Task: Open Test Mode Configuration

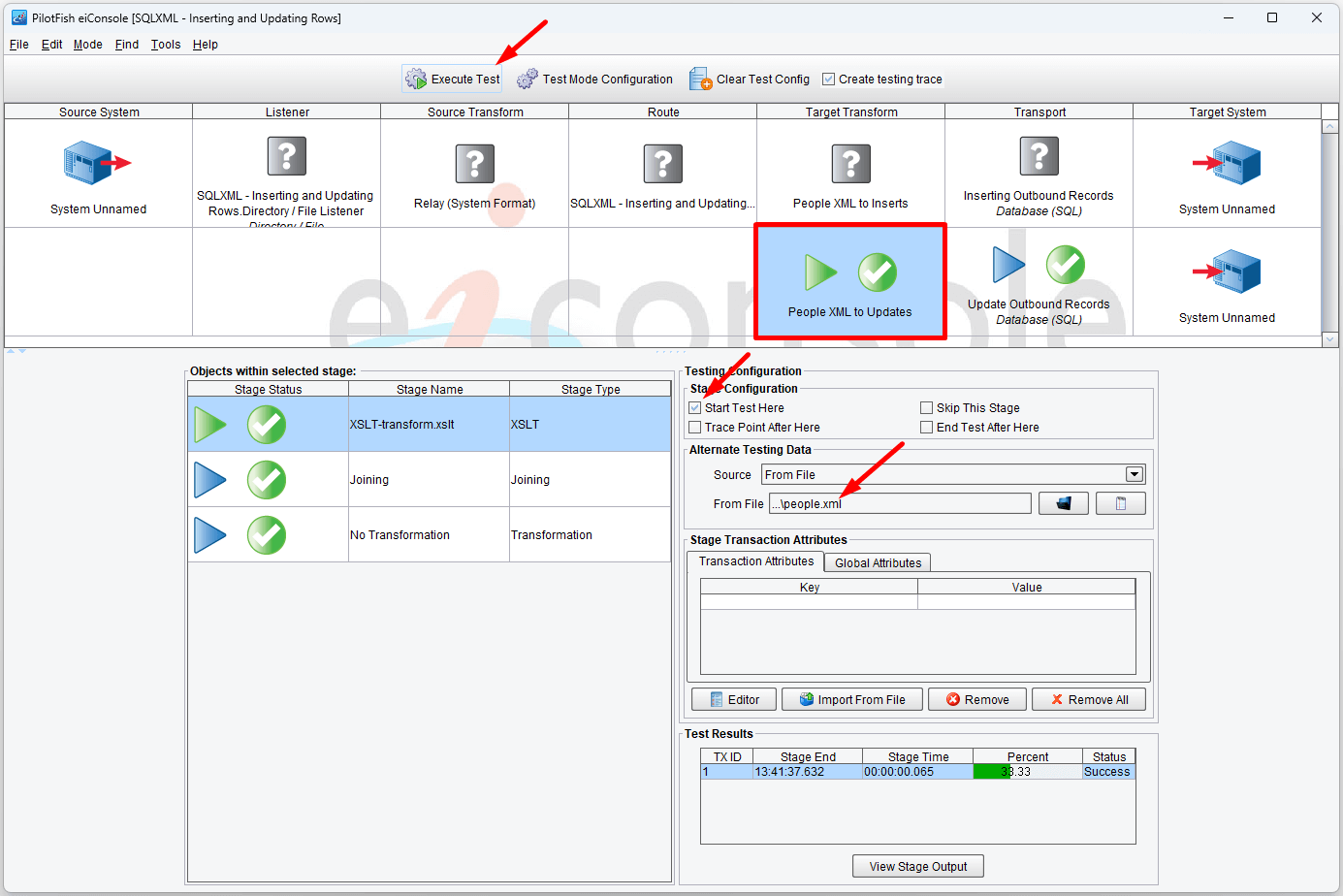Action: click(x=594, y=80)
